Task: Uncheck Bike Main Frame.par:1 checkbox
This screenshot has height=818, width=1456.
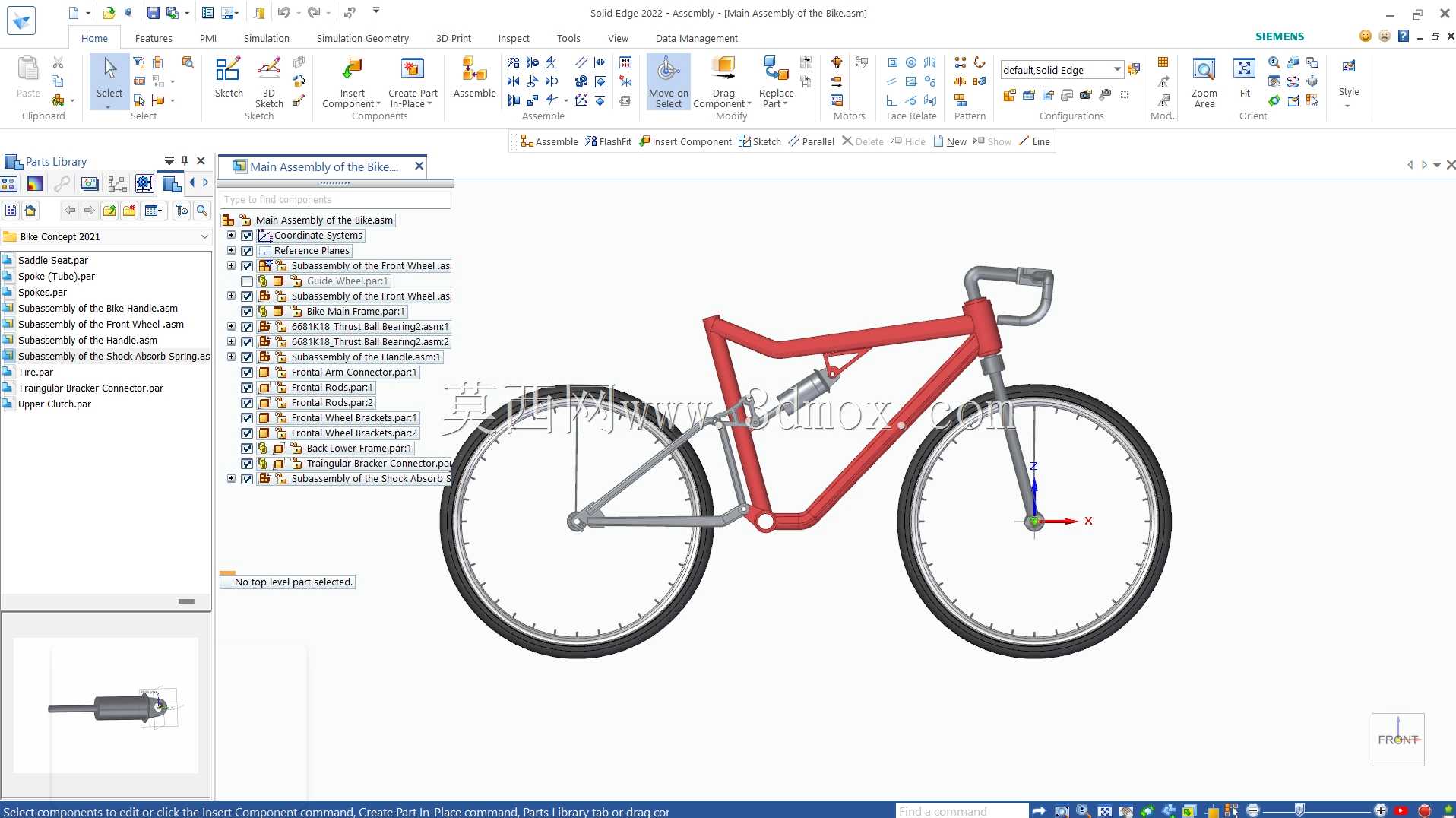Action: 247,312
